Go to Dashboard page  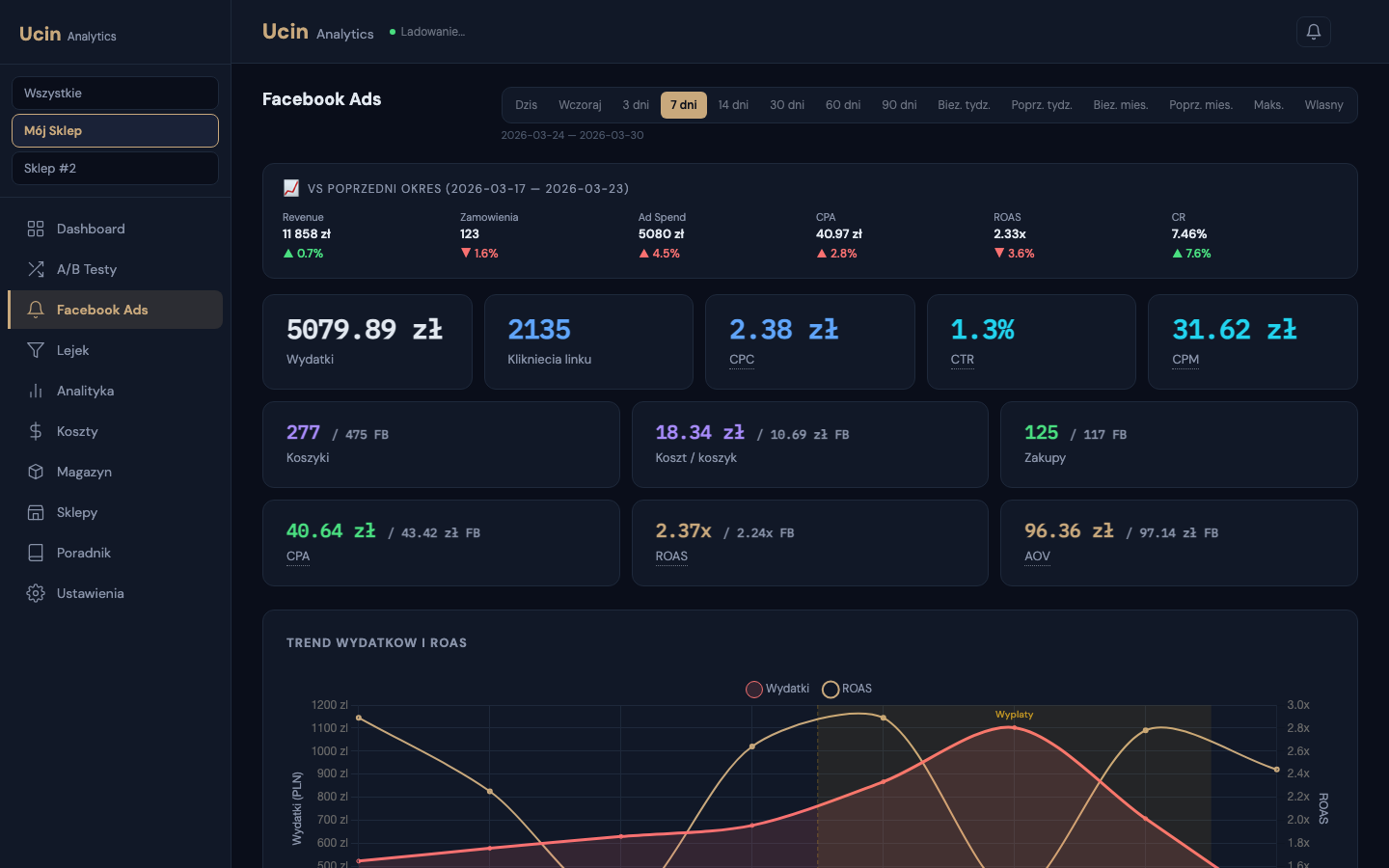[115, 229]
